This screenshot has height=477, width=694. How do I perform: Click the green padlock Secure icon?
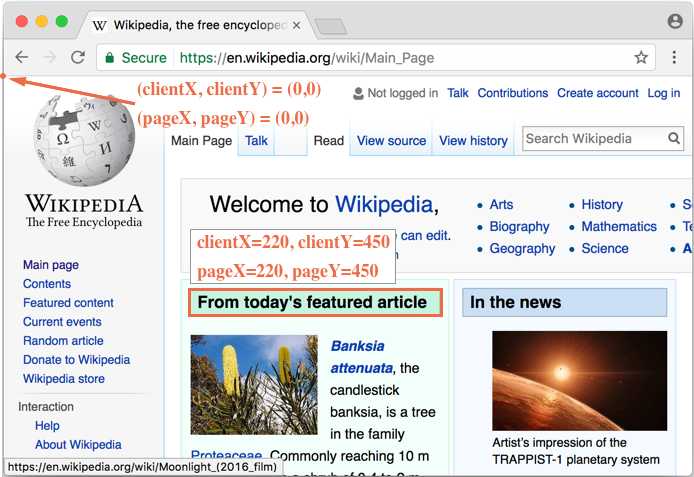[x=109, y=58]
